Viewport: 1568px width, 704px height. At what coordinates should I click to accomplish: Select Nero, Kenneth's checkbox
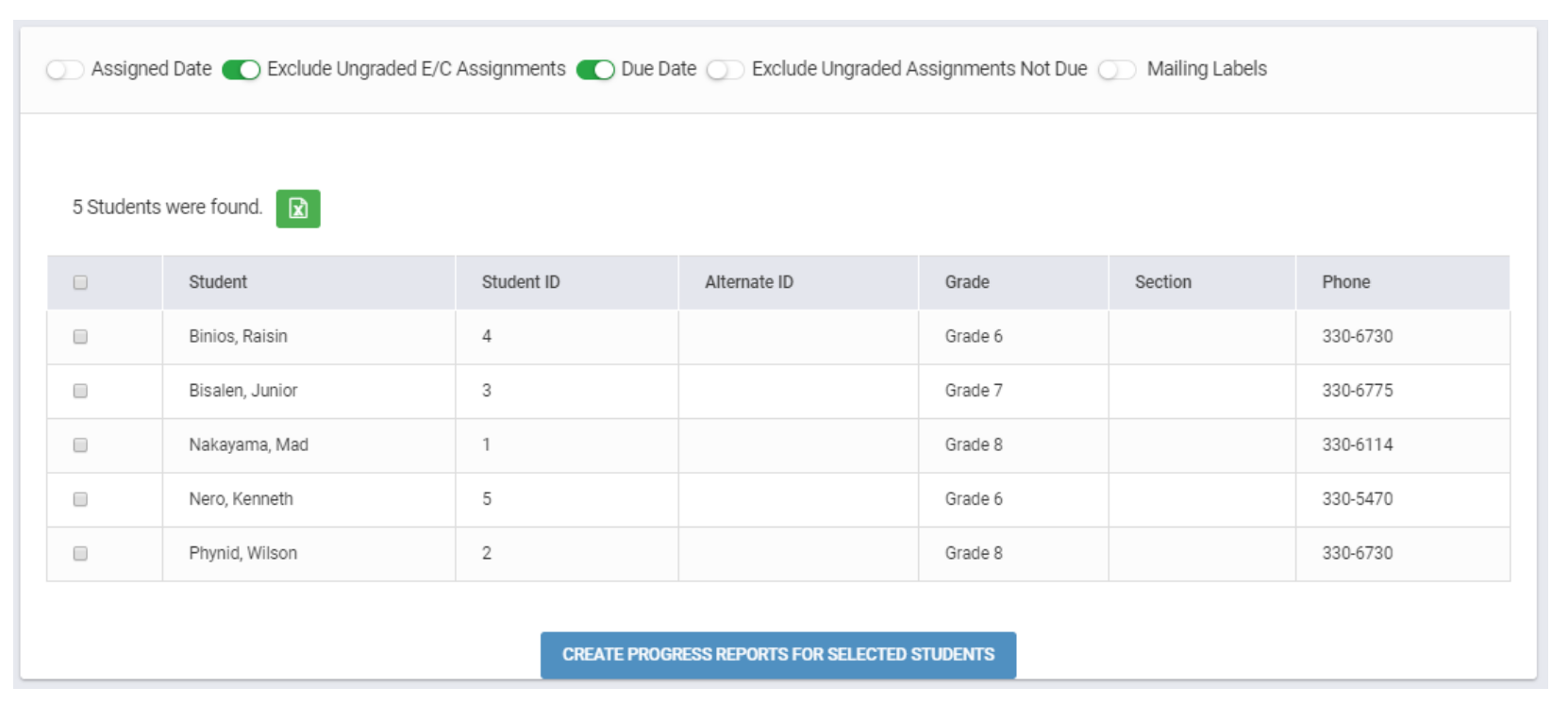coord(80,499)
